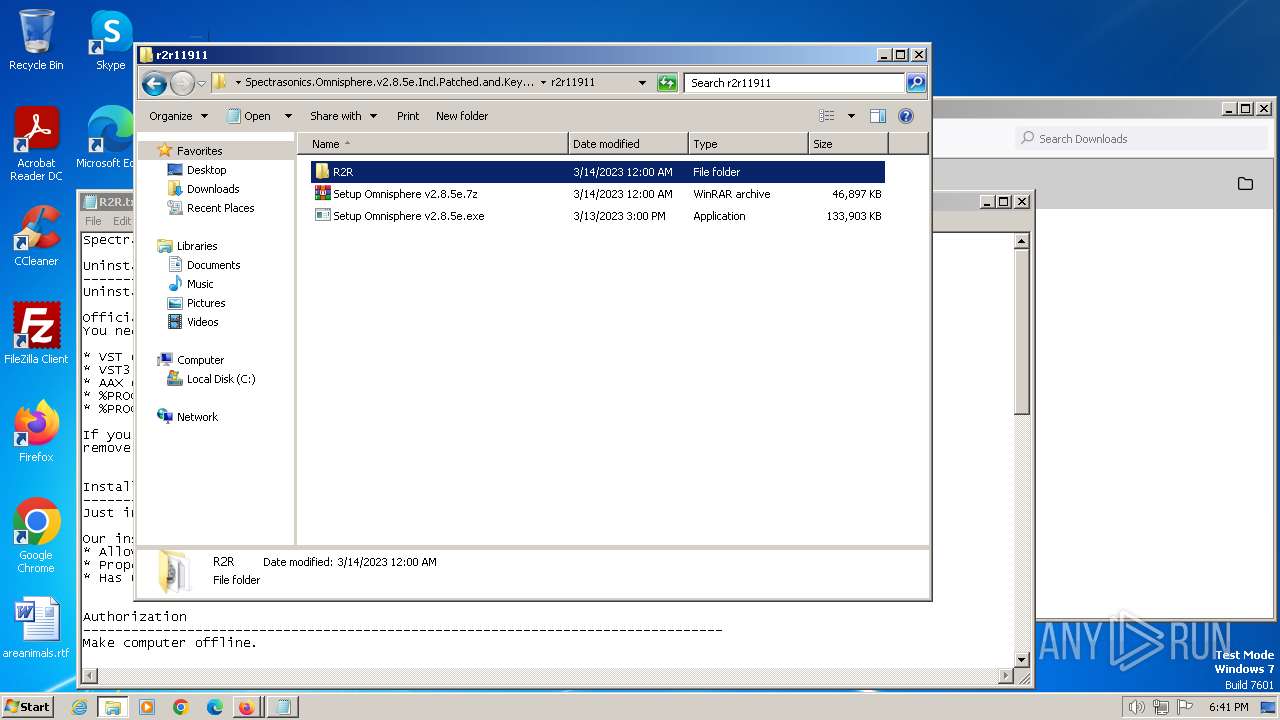Open Google Chrome desktop shortcut
The image size is (1280, 720).
coord(36,536)
